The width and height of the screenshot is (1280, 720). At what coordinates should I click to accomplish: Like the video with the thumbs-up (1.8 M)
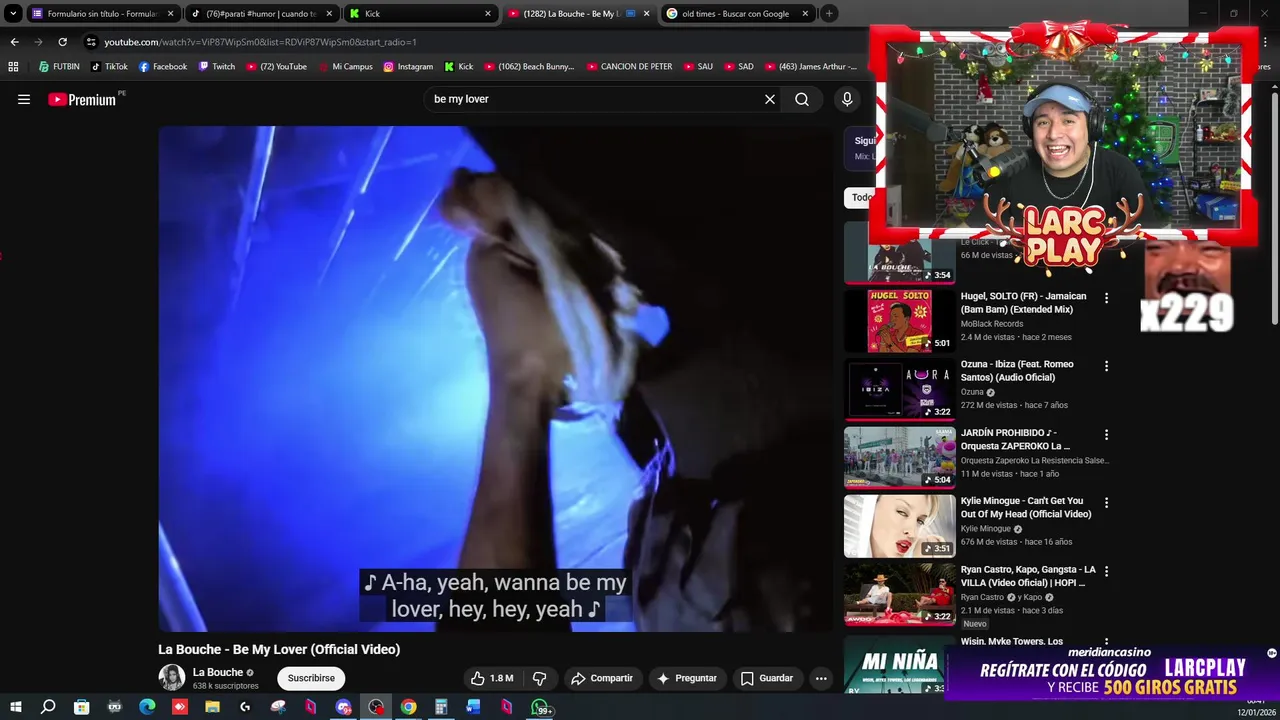click(x=492, y=678)
